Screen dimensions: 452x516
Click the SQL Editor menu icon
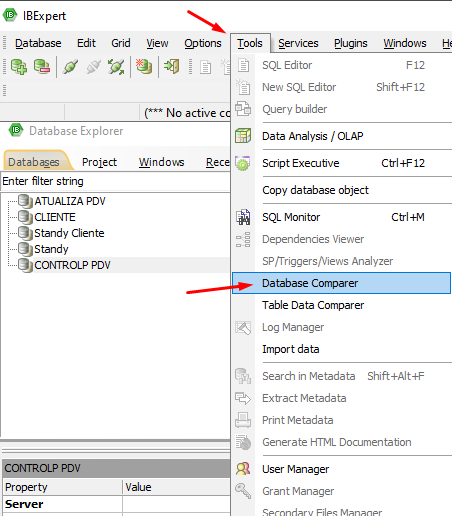click(243, 65)
